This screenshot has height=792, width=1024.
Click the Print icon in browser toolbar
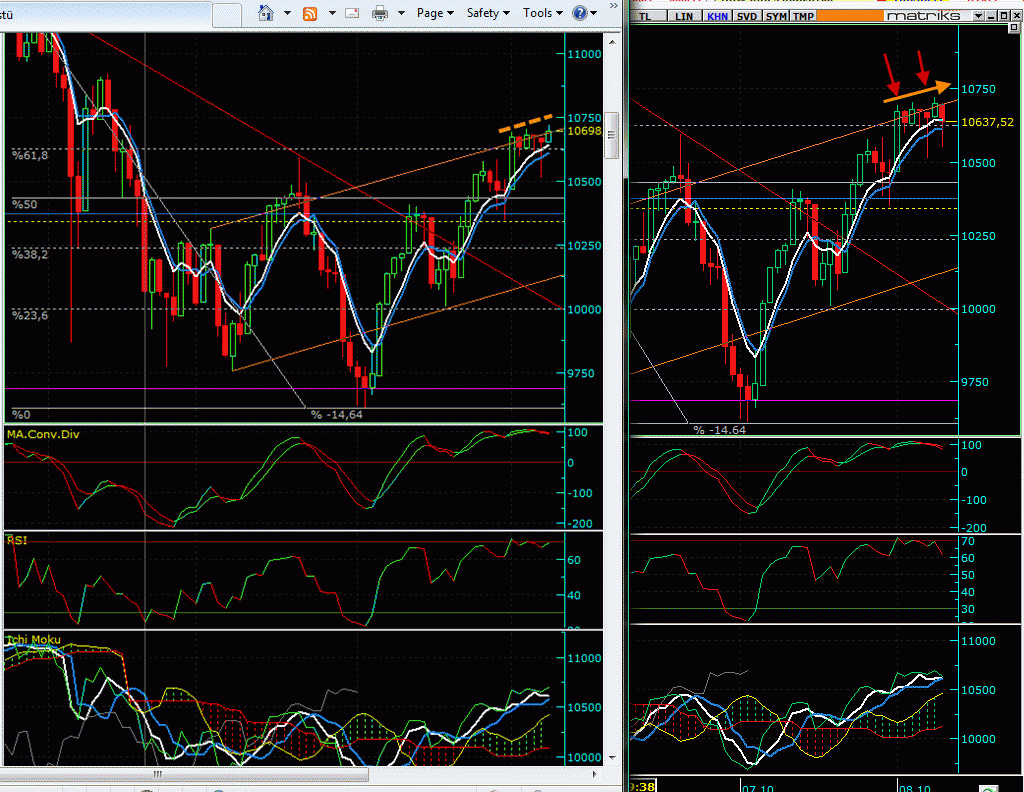tap(380, 13)
